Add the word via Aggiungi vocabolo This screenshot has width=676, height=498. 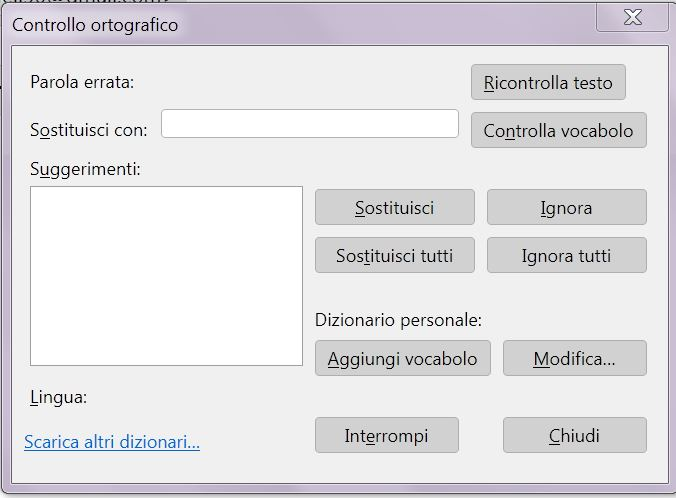pyautogui.click(x=402, y=359)
